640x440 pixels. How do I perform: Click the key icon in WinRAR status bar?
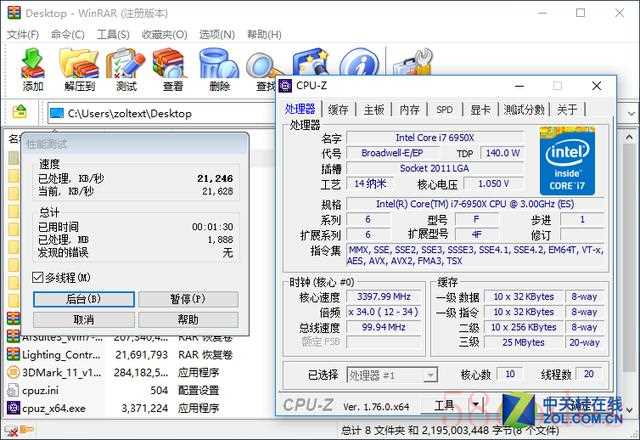(26, 429)
